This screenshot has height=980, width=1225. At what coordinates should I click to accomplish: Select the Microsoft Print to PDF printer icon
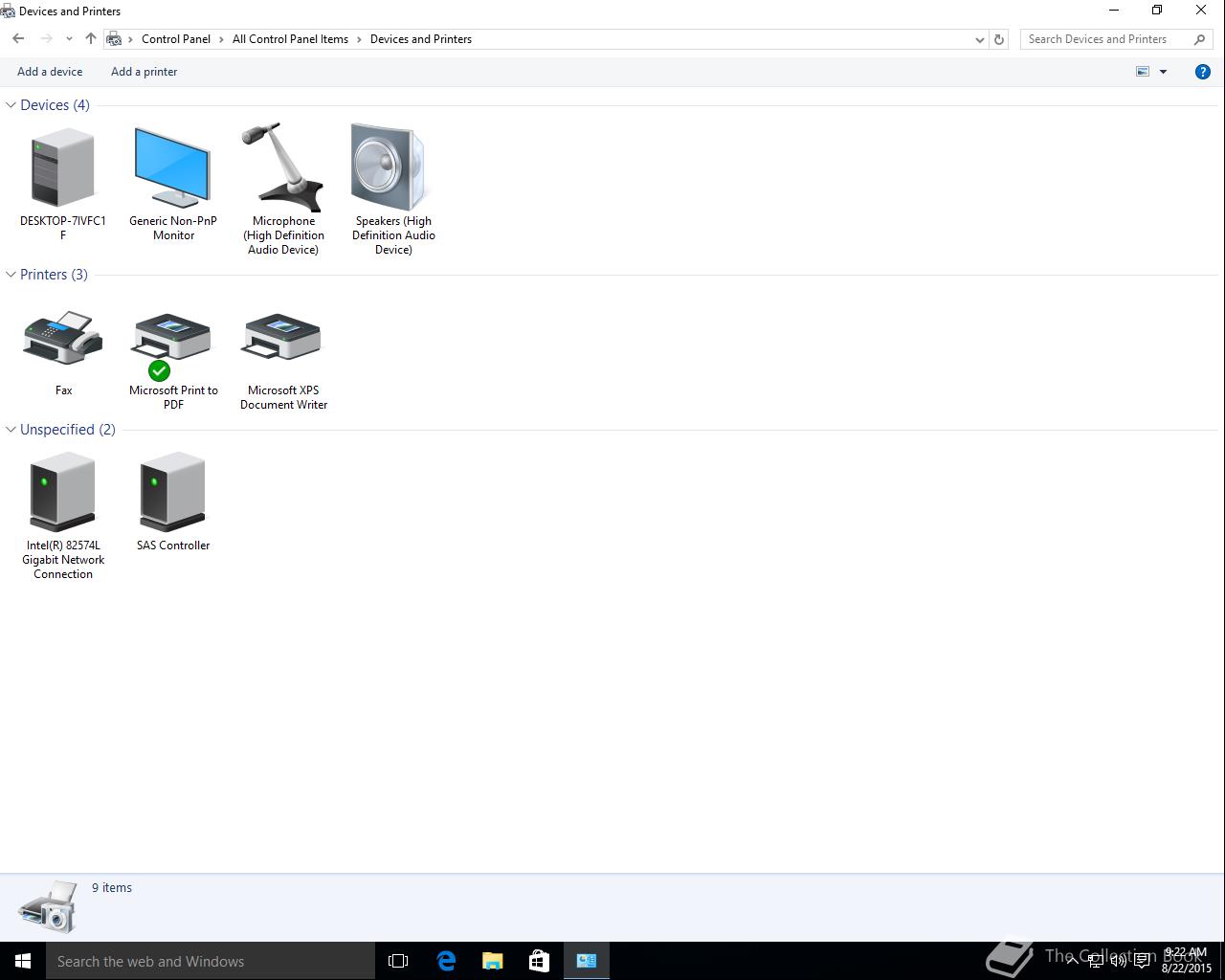172,345
